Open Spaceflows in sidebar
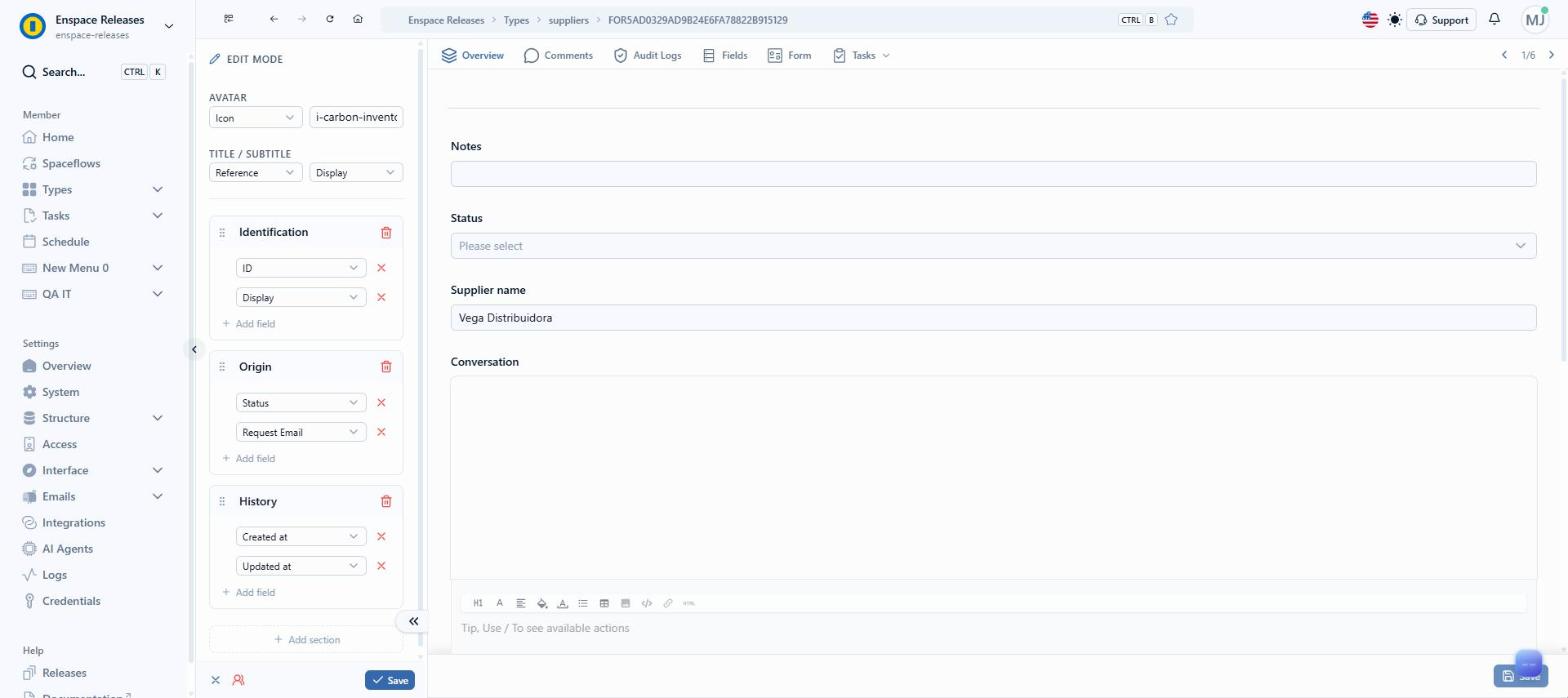This screenshot has height=698, width=1568. click(x=71, y=164)
